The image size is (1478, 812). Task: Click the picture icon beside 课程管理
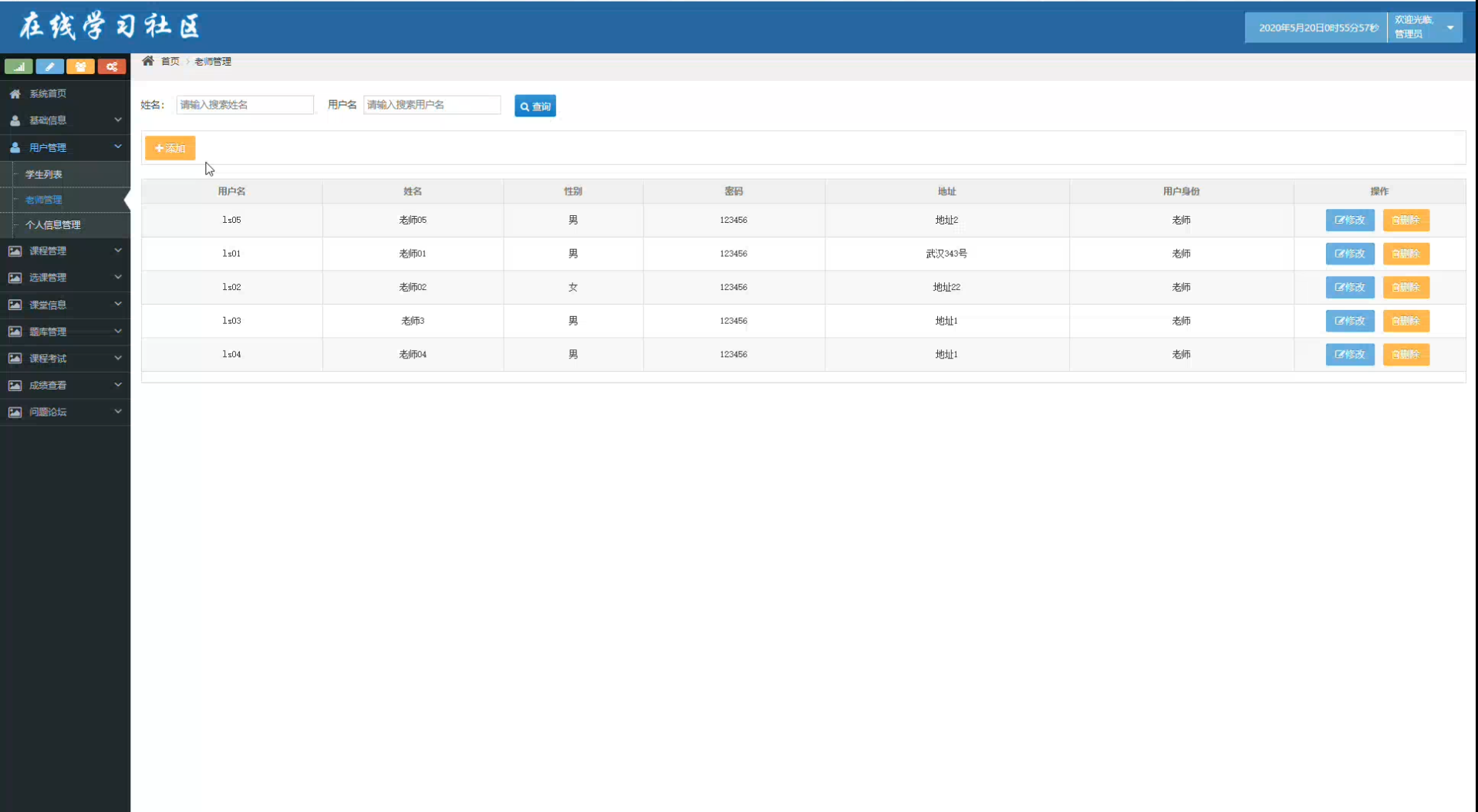pos(15,251)
